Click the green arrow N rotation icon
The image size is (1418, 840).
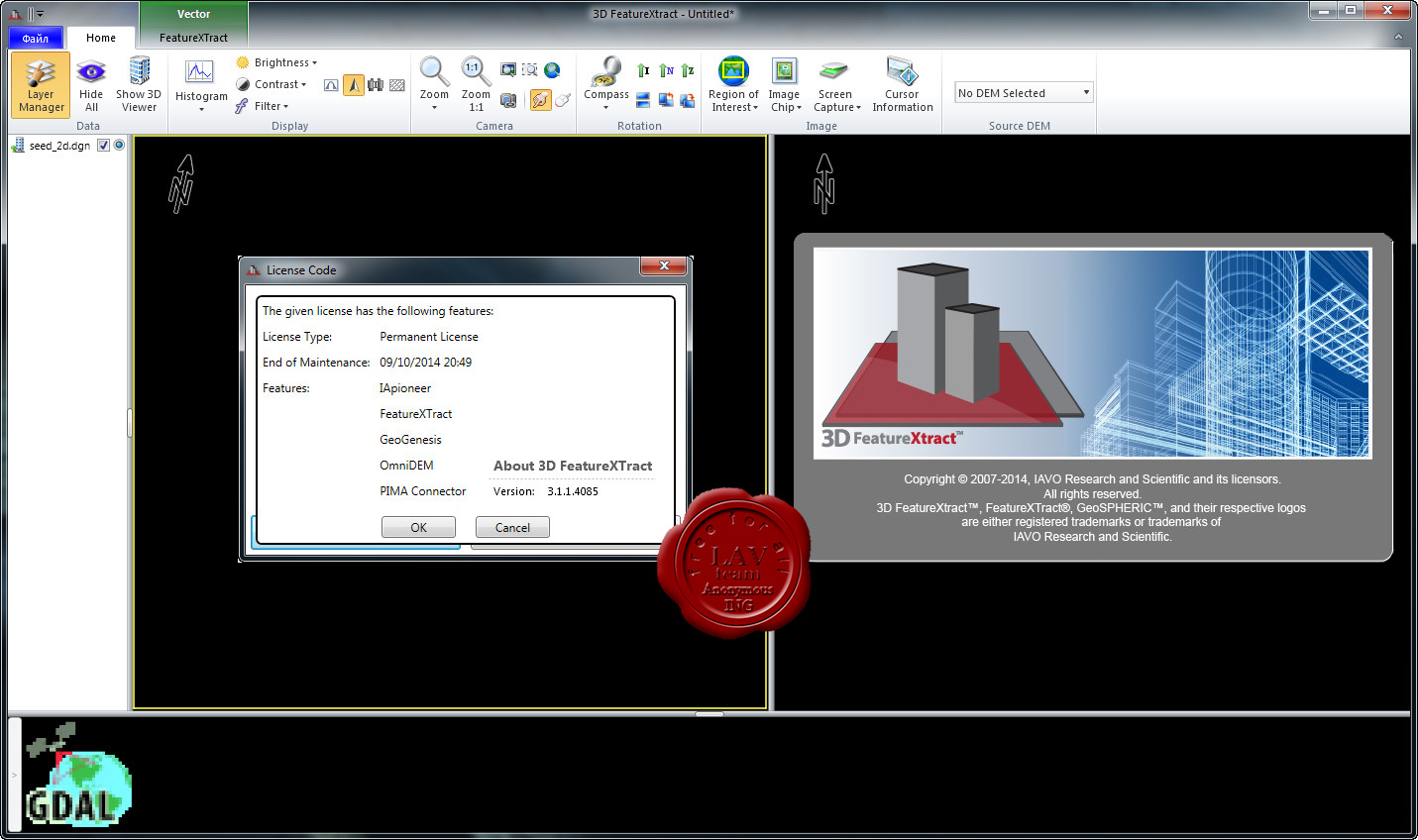coord(666,70)
